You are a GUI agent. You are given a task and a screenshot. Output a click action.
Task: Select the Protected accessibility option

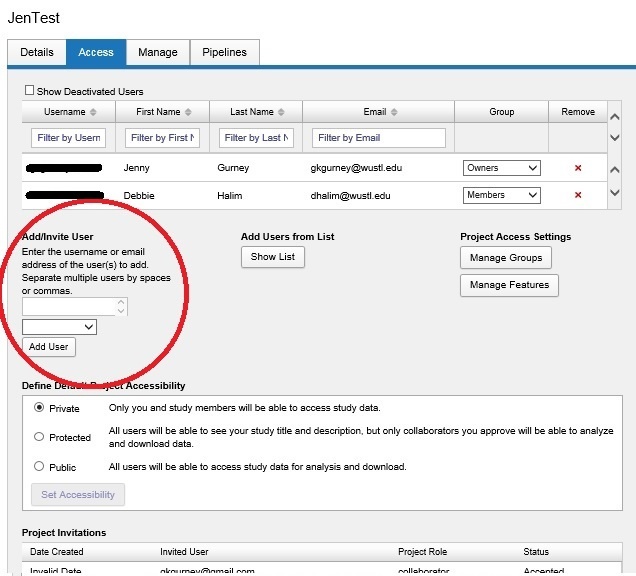point(39,437)
